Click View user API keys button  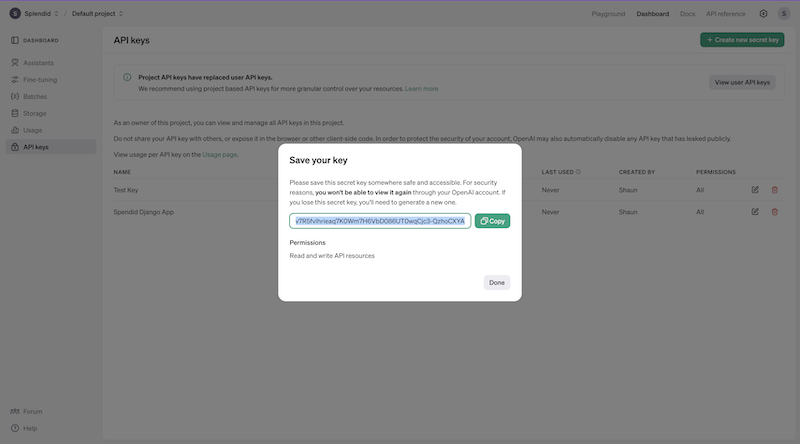[x=742, y=82]
